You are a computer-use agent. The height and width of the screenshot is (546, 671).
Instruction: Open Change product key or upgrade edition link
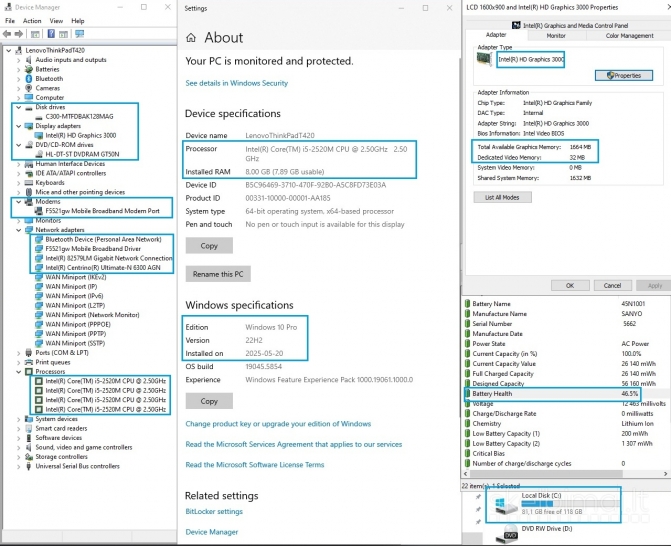[x=278, y=424]
